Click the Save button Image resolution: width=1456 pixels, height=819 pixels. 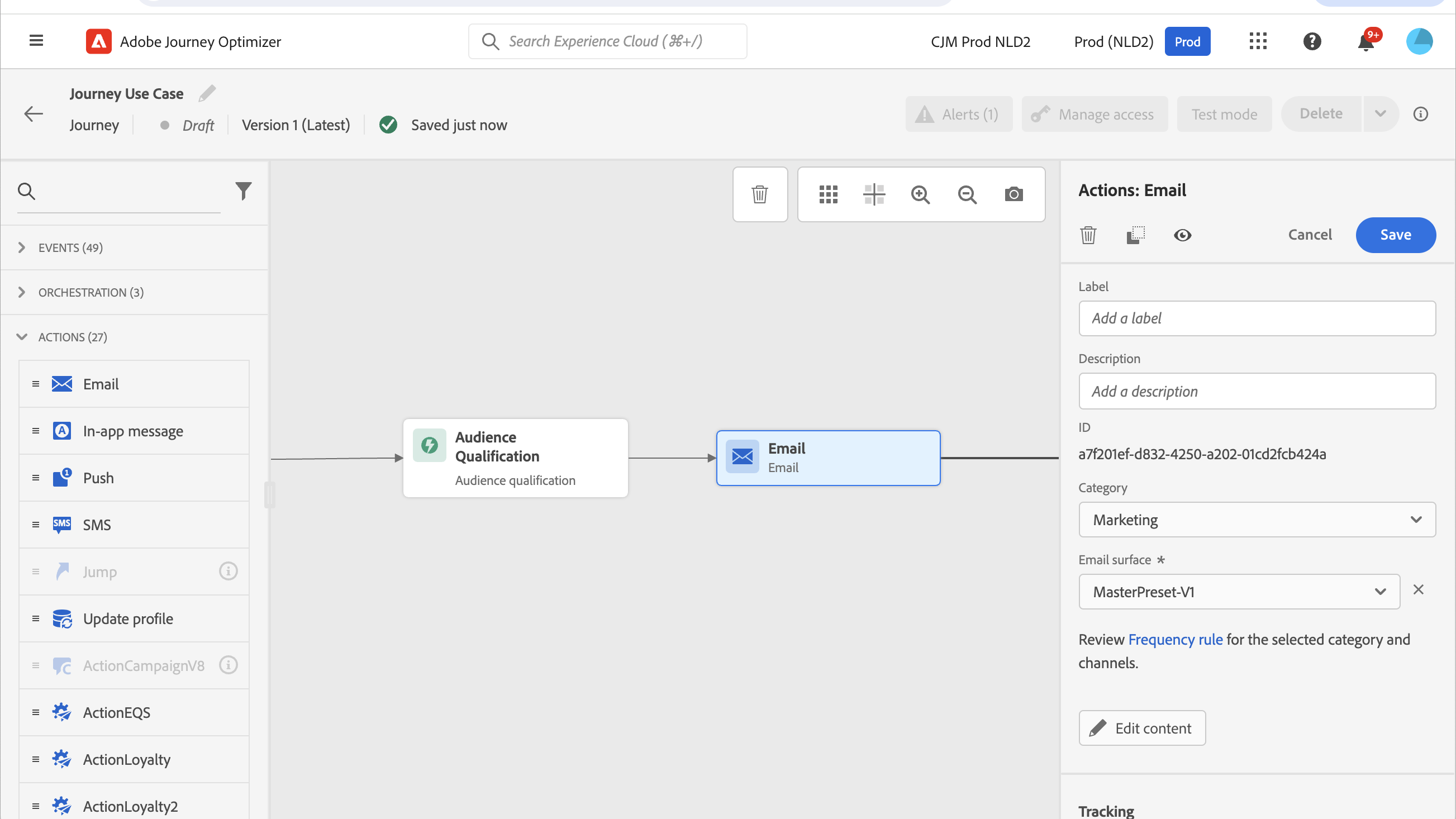point(1395,235)
